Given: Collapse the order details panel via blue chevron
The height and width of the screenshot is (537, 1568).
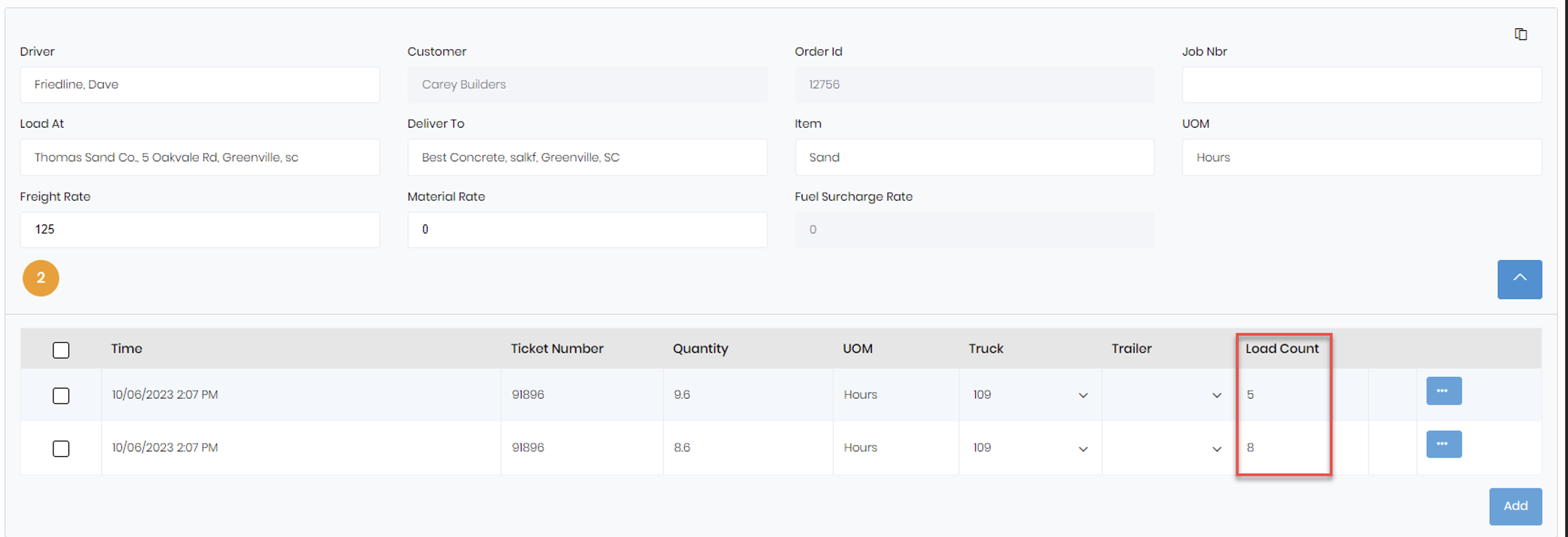Looking at the screenshot, I should click(1520, 279).
